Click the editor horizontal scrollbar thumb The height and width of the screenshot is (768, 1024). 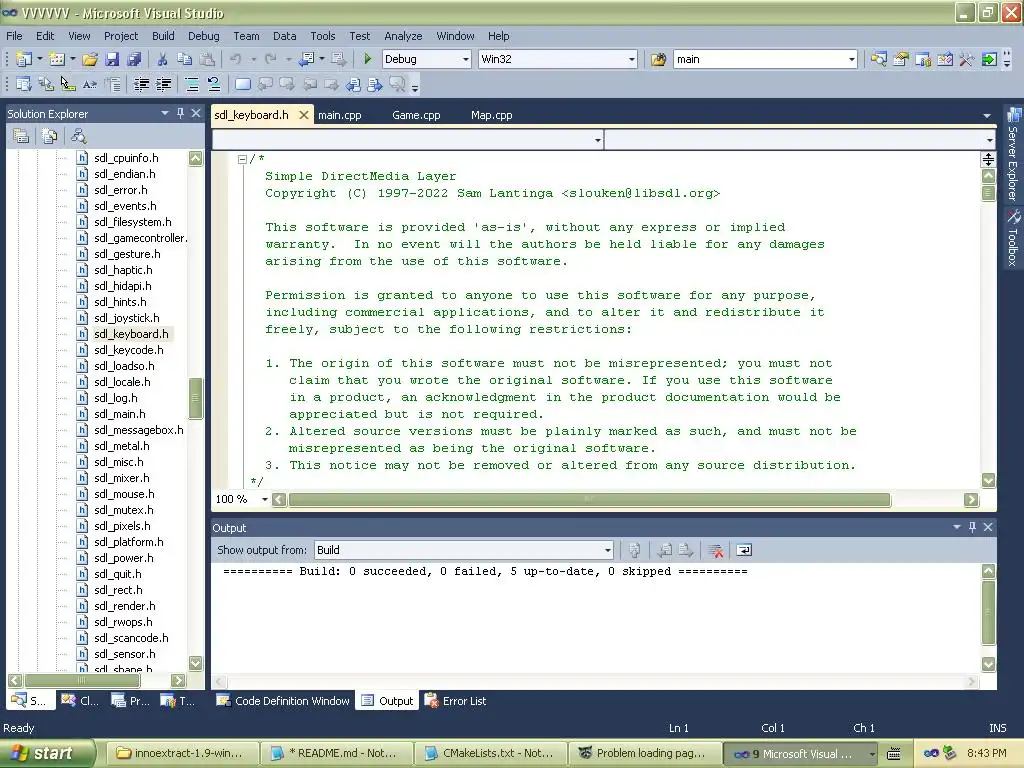(x=589, y=500)
